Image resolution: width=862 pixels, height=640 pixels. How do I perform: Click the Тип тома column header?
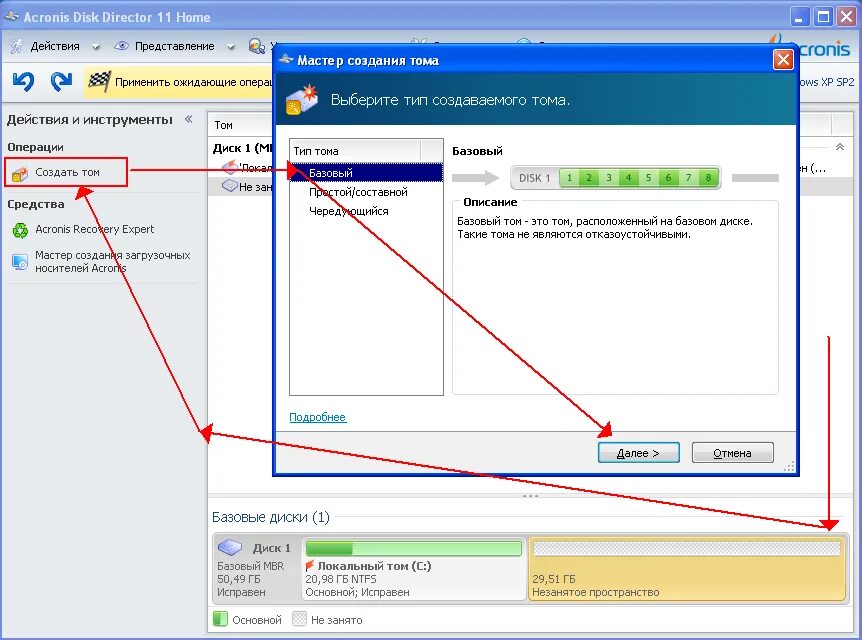point(355,151)
